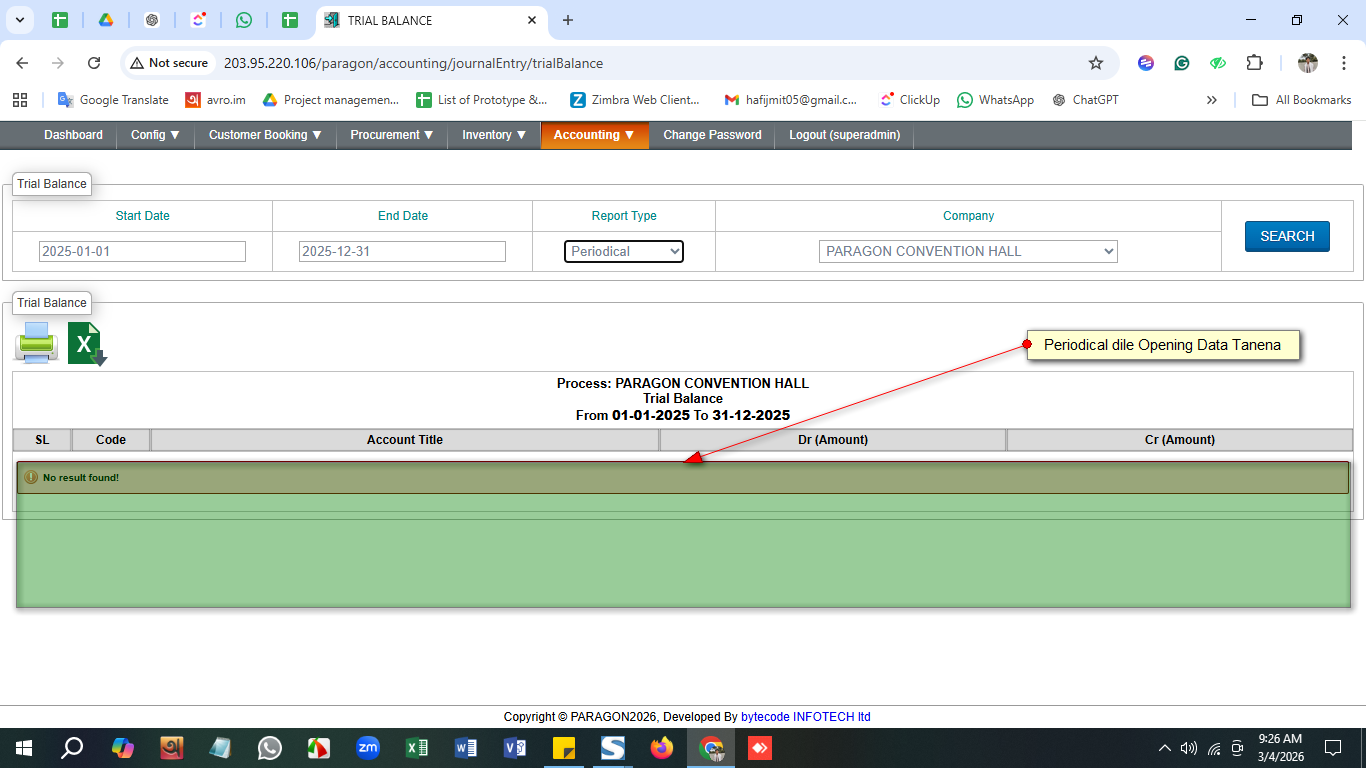Open the ClickUp bookmark
Image resolution: width=1366 pixels, height=768 pixels.
tap(909, 100)
